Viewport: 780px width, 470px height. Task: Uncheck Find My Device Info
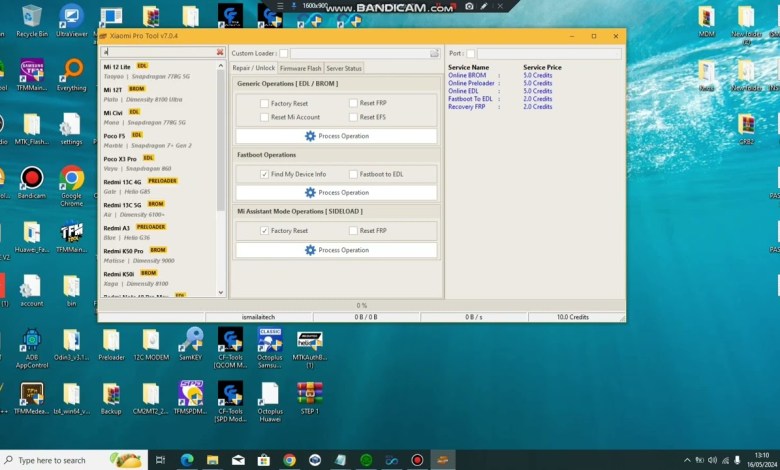264,174
